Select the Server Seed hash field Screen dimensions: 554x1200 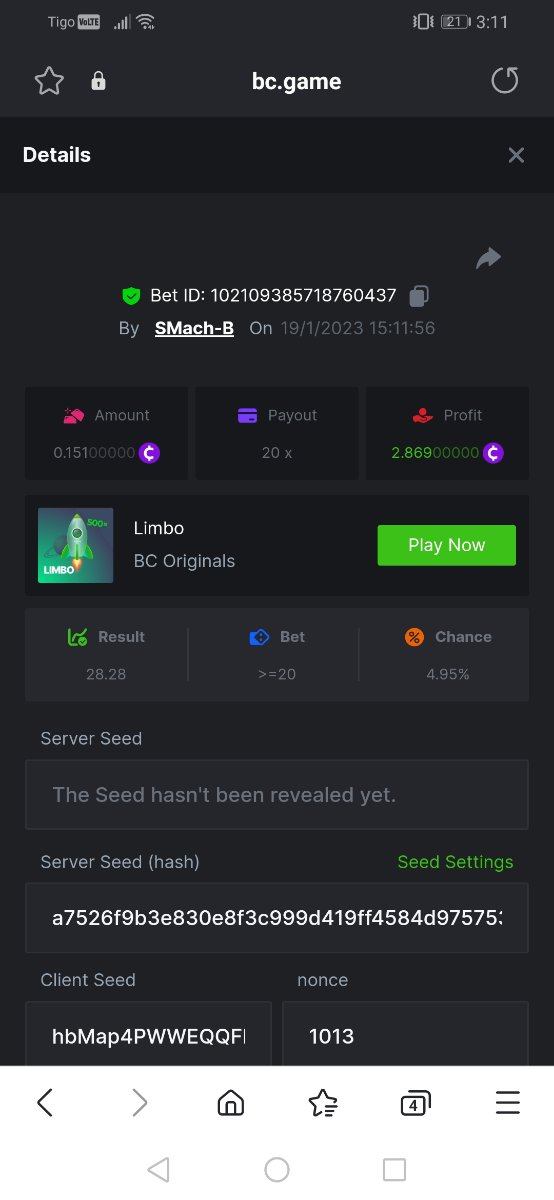coord(277,917)
